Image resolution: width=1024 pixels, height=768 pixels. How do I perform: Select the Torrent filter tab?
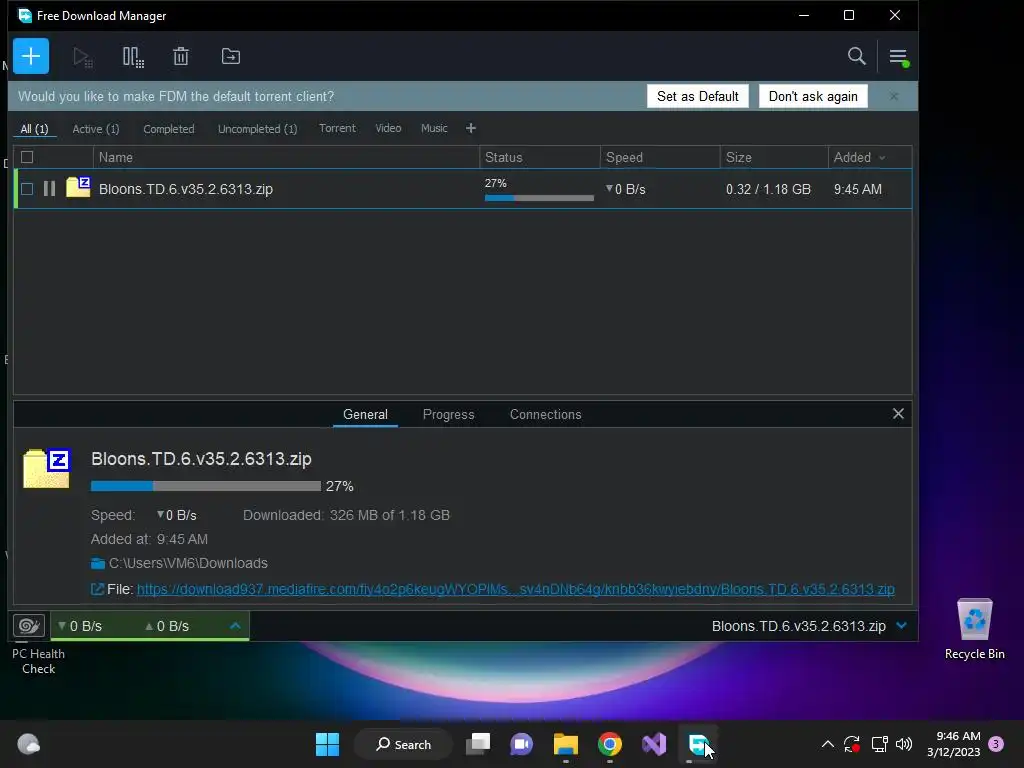[x=337, y=128]
